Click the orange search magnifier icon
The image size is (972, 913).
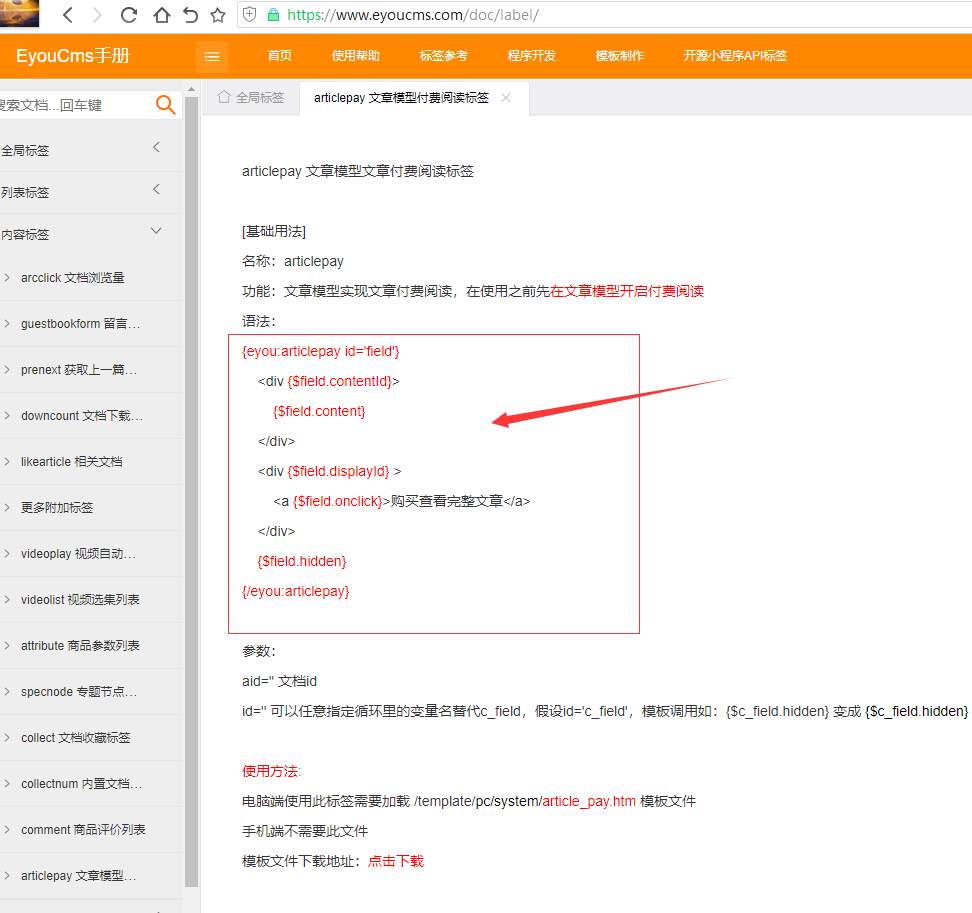[165, 105]
